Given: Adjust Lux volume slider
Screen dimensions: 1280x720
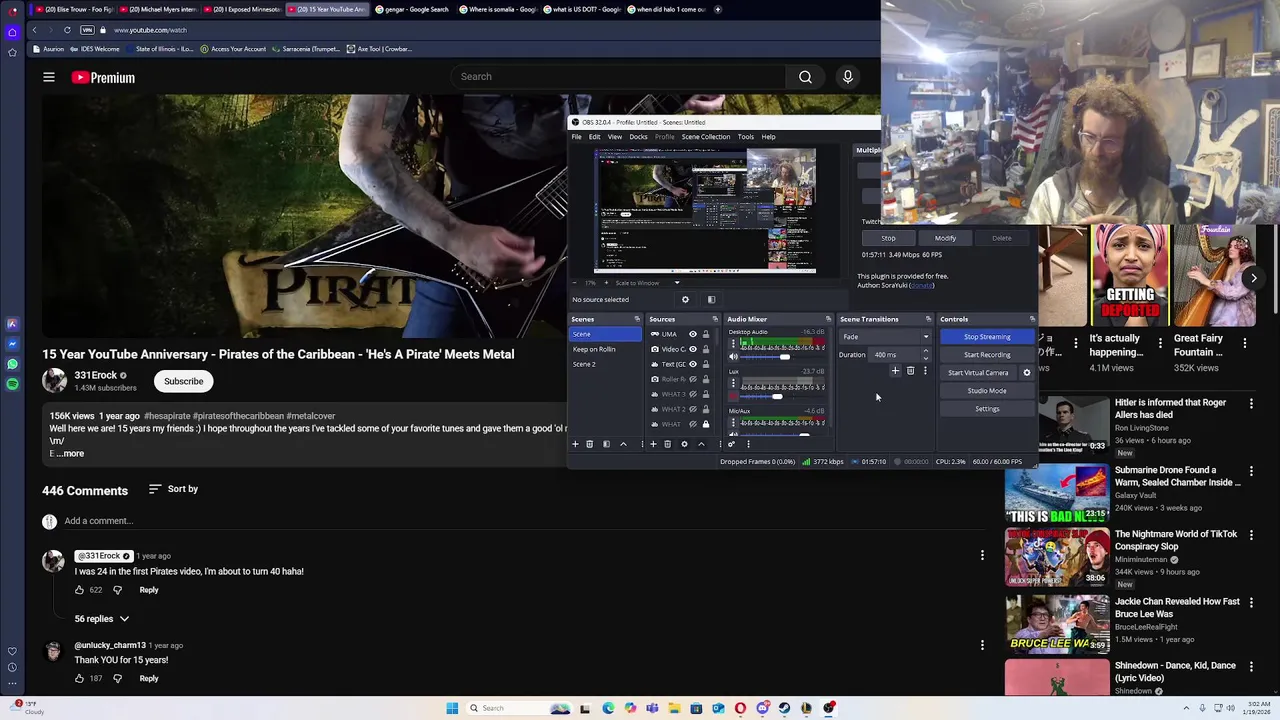Looking at the screenshot, I should click(x=777, y=397).
